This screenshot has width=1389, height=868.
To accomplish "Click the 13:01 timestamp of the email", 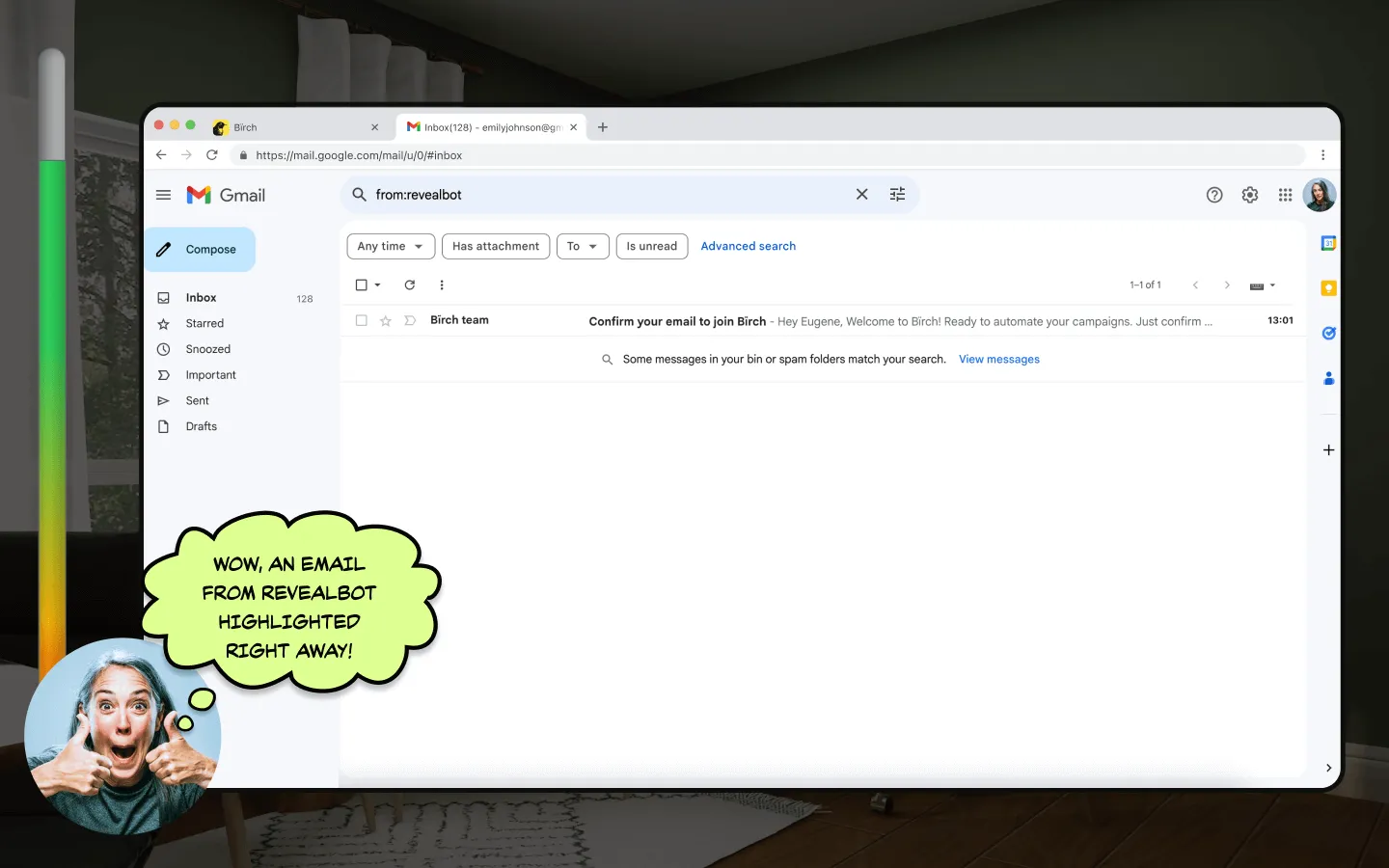I will [x=1280, y=320].
